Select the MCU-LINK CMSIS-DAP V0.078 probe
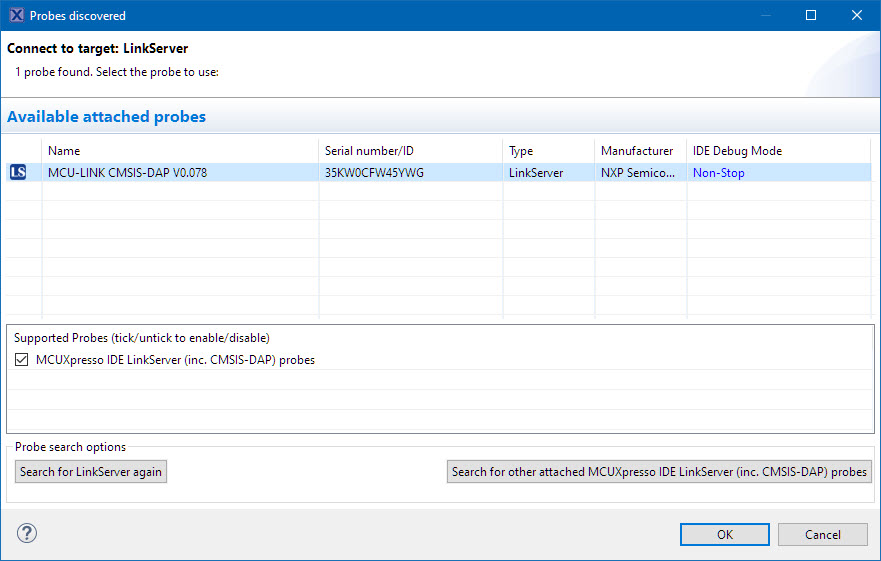This screenshot has height=561, width=881. (x=127, y=173)
